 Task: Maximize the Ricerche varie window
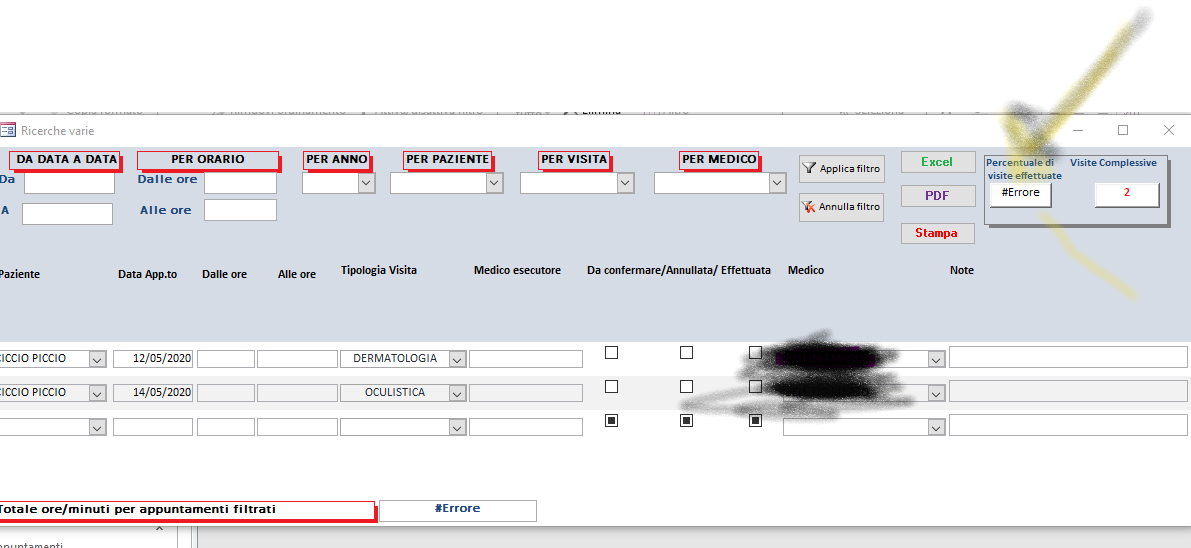[x=1123, y=131]
